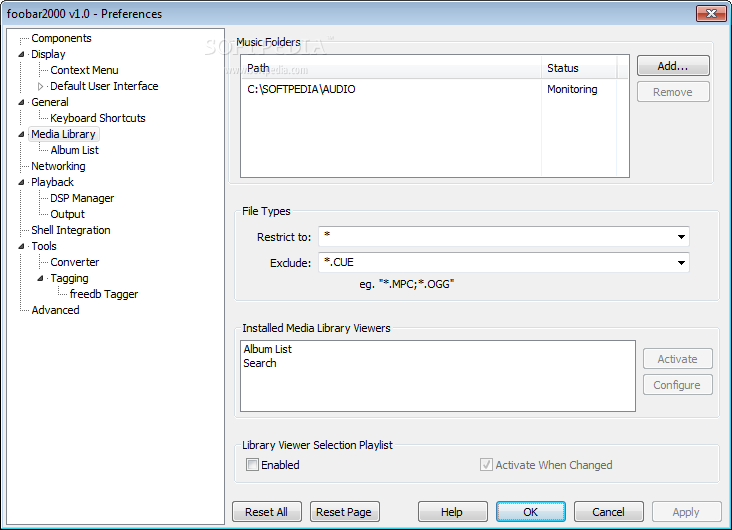Click Add... music folder button
This screenshot has height=530, width=732.
click(x=673, y=66)
